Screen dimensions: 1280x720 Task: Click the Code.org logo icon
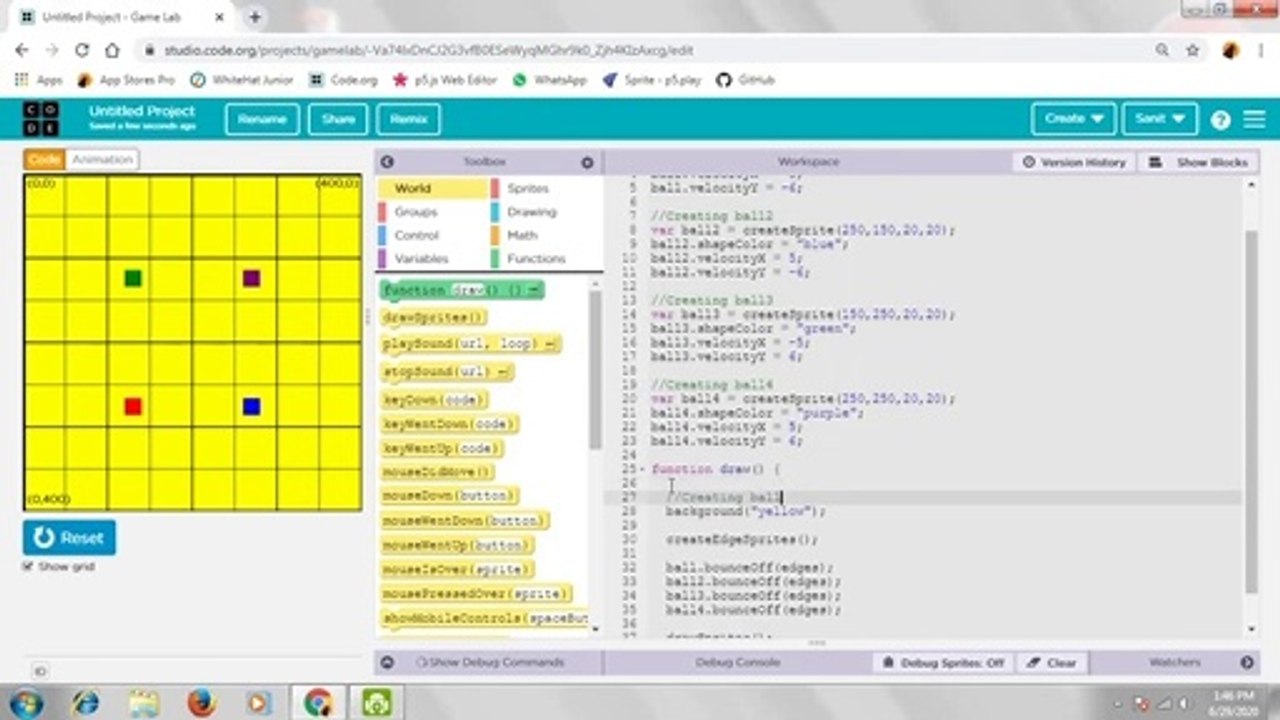43,119
